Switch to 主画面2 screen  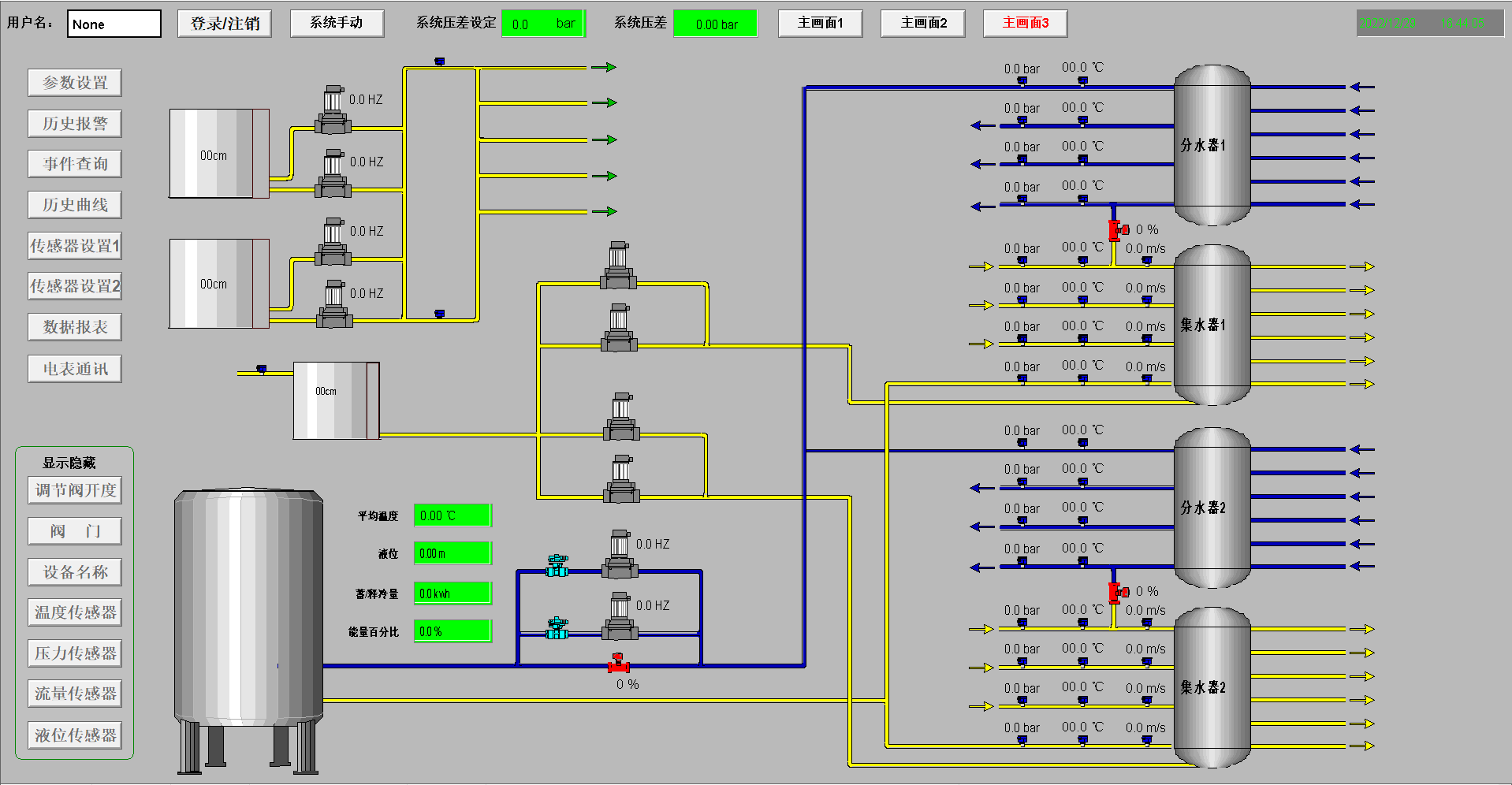pyautogui.click(x=923, y=23)
